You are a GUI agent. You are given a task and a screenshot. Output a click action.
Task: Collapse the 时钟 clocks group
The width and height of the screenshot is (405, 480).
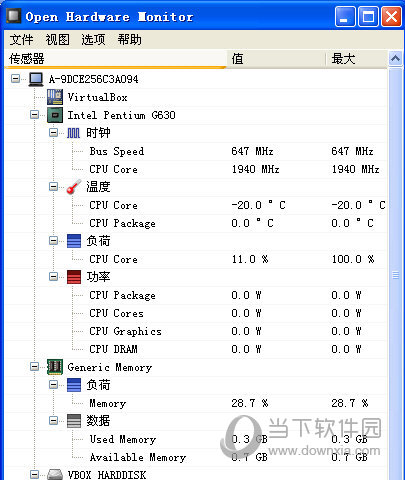click(53, 133)
